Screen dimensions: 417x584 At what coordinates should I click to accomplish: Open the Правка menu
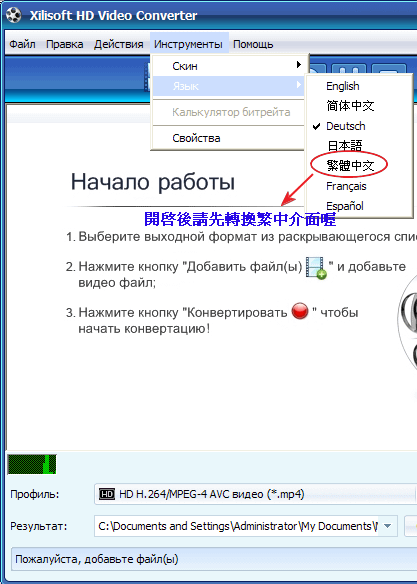point(64,44)
